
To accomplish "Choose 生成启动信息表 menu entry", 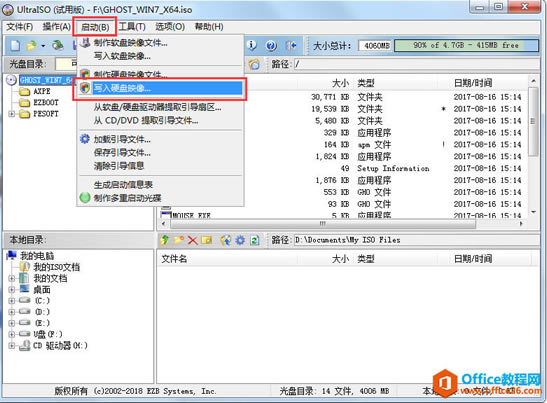I will (x=160, y=185).
